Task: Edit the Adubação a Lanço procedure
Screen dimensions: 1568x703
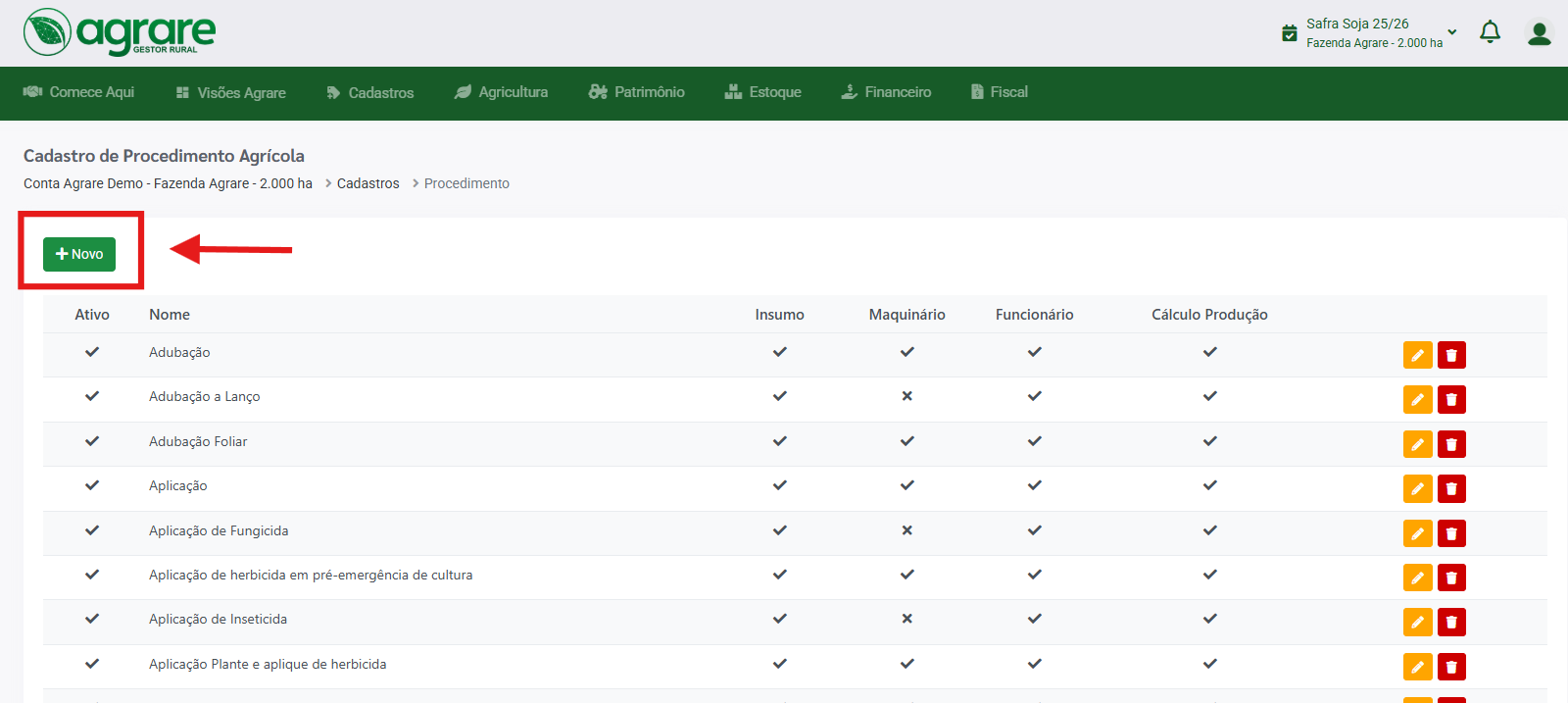Action: [1417, 399]
